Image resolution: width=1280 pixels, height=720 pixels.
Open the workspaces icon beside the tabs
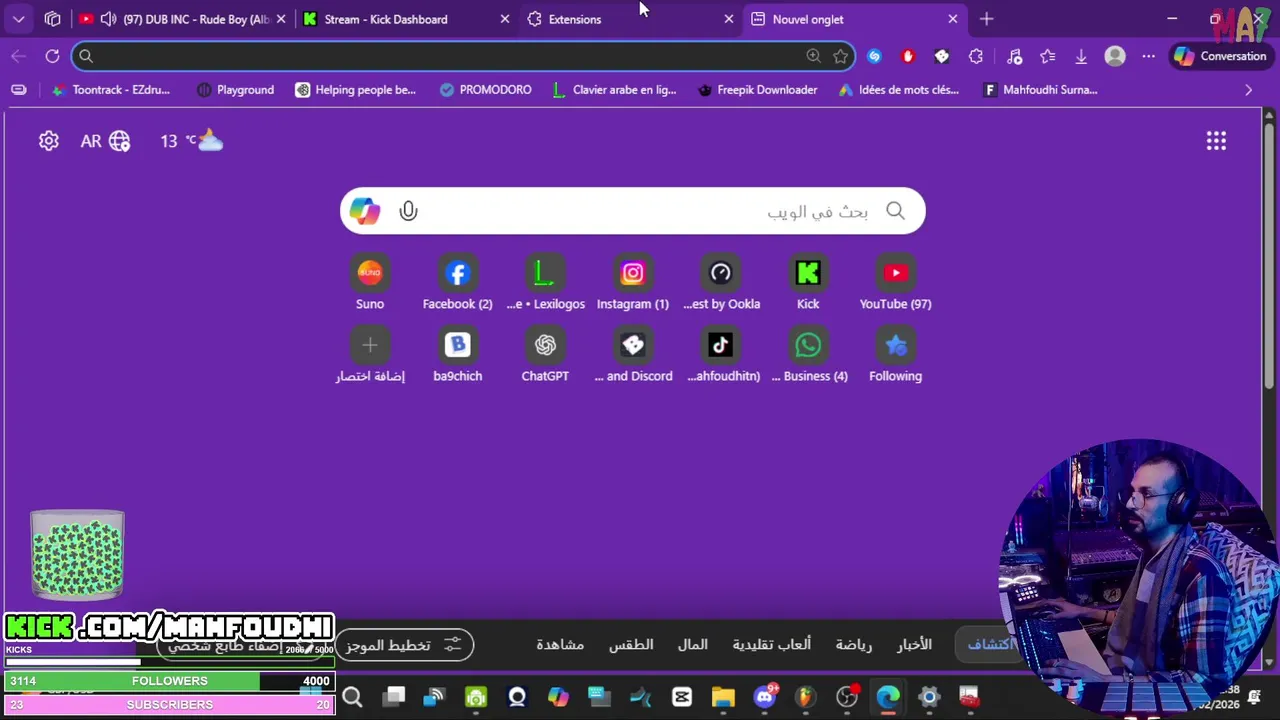pos(53,19)
